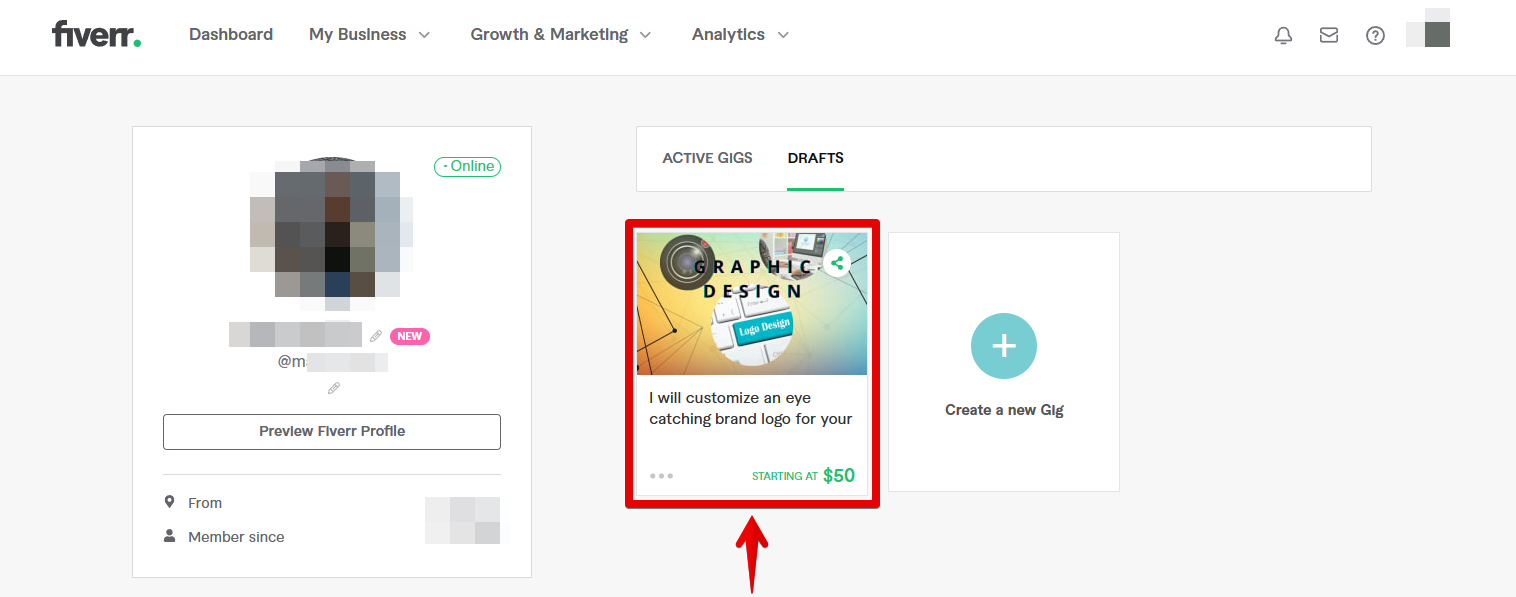This screenshot has width=1516, height=597.
Task: Select the Drafts tab
Action: (815, 158)
